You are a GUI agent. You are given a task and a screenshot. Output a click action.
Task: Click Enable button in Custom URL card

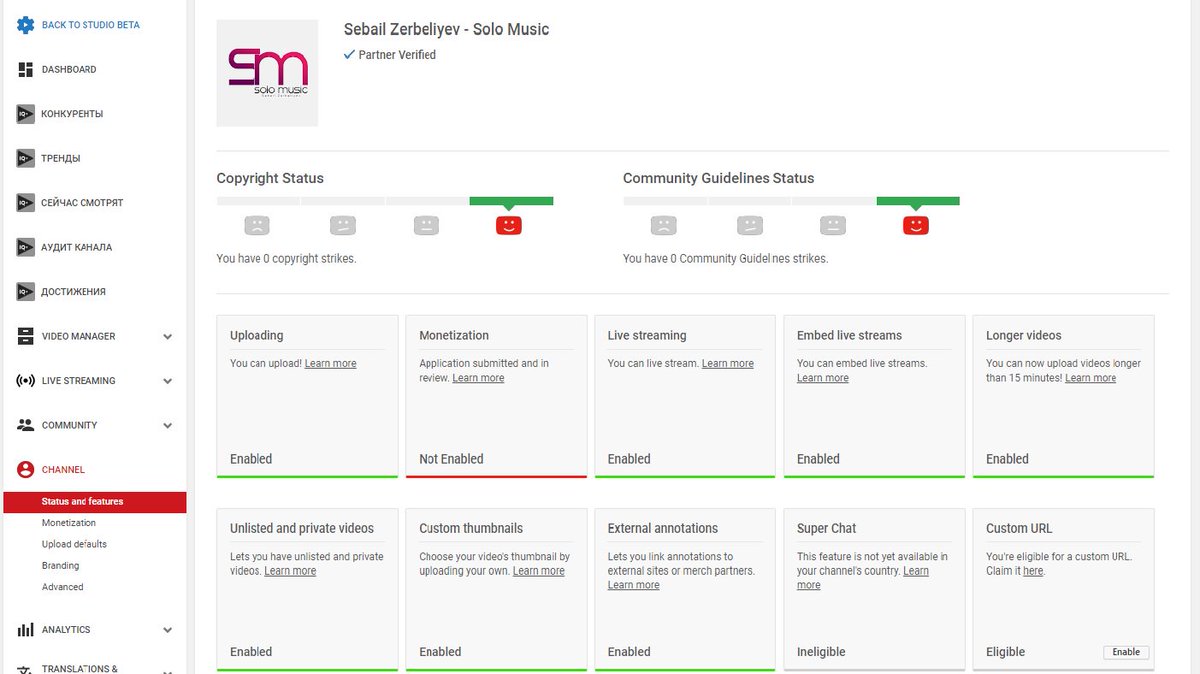tap(1126, 652)
